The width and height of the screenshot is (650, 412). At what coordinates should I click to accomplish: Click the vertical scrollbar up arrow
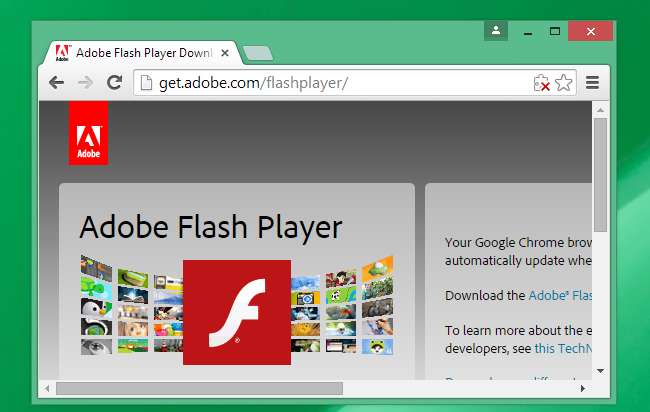coord(600,110)
